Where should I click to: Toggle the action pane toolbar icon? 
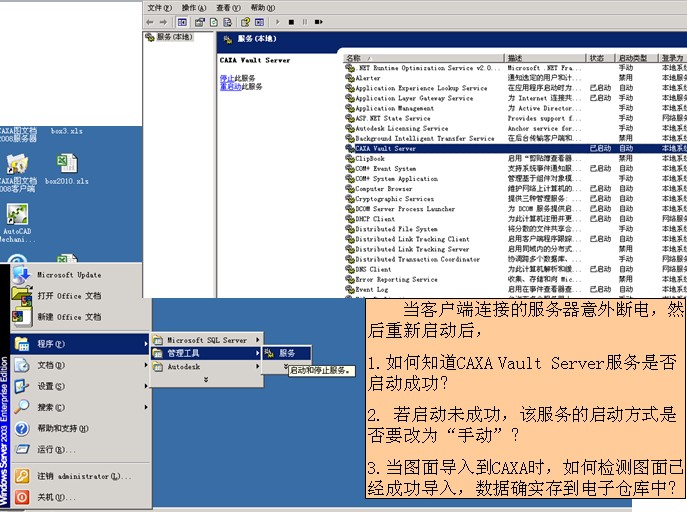(x=260, y=22)
